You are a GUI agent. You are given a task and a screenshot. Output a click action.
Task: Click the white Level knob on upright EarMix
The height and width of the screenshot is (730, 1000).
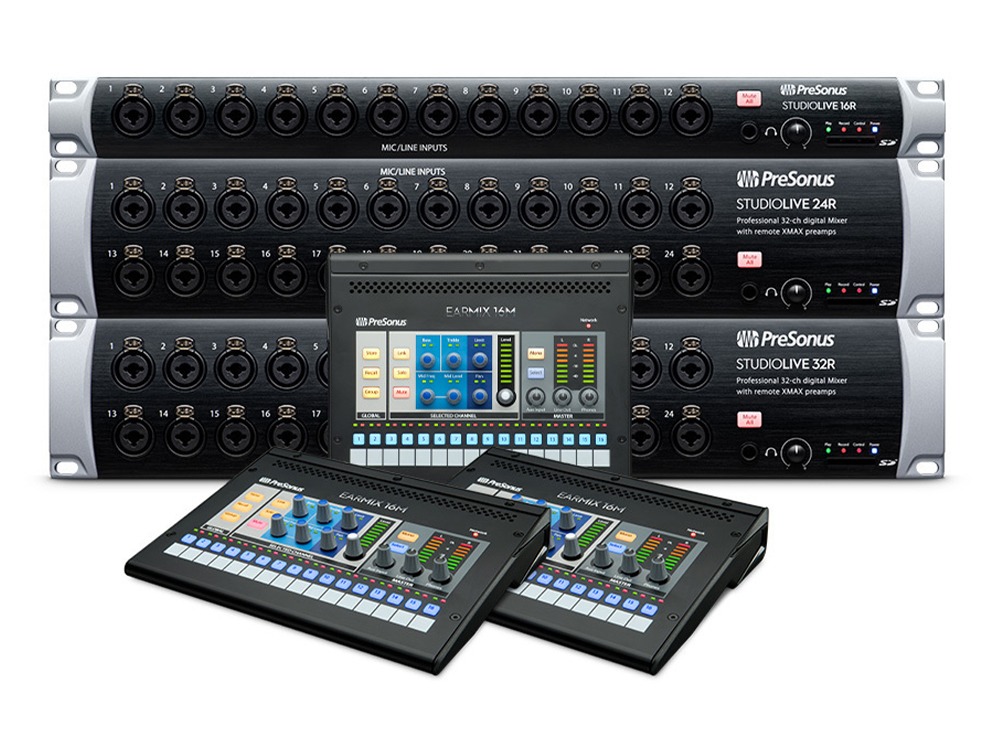tap(506, 397)
